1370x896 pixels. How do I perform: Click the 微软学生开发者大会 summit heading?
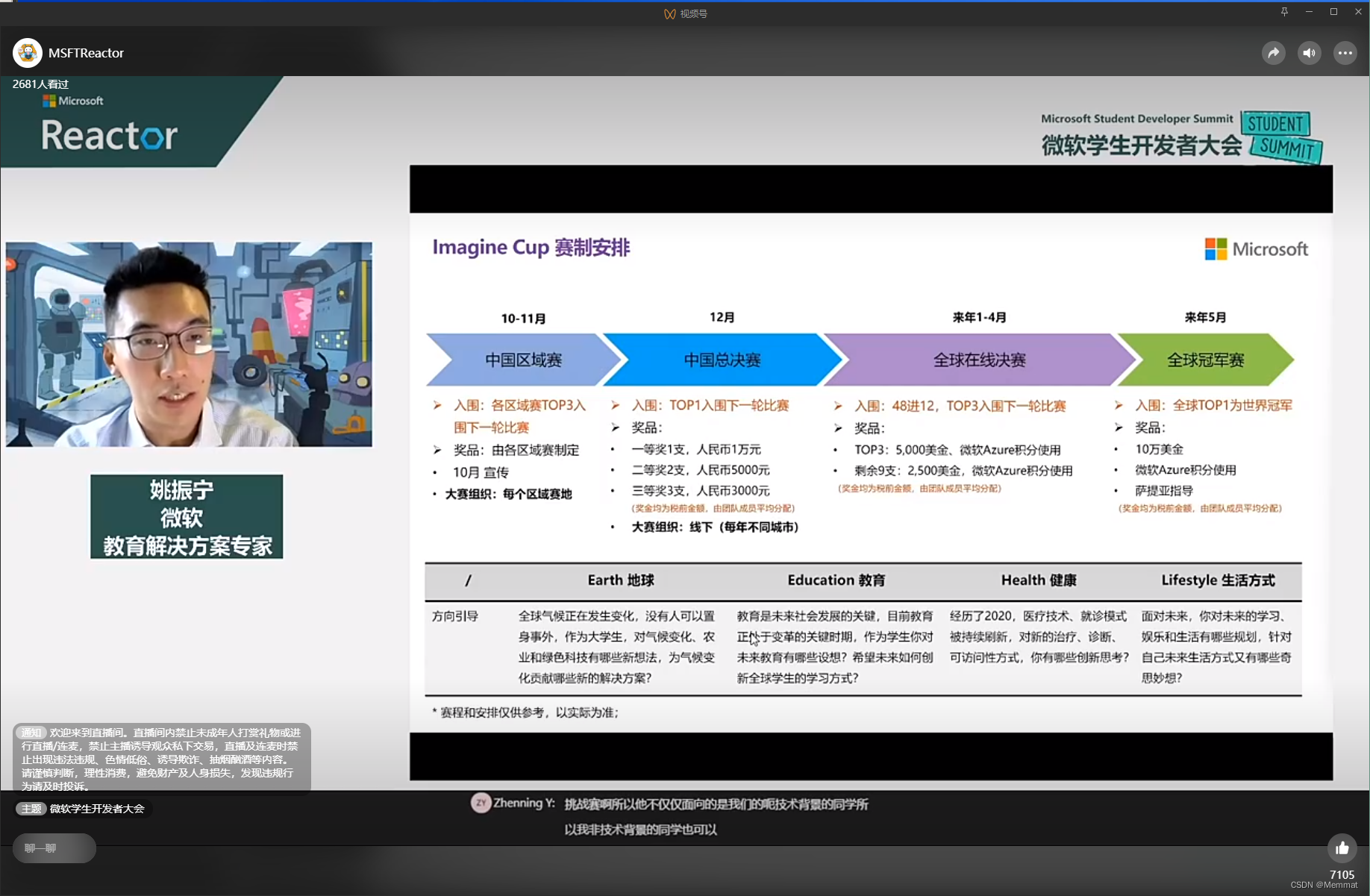click(x=1142, y=145)
